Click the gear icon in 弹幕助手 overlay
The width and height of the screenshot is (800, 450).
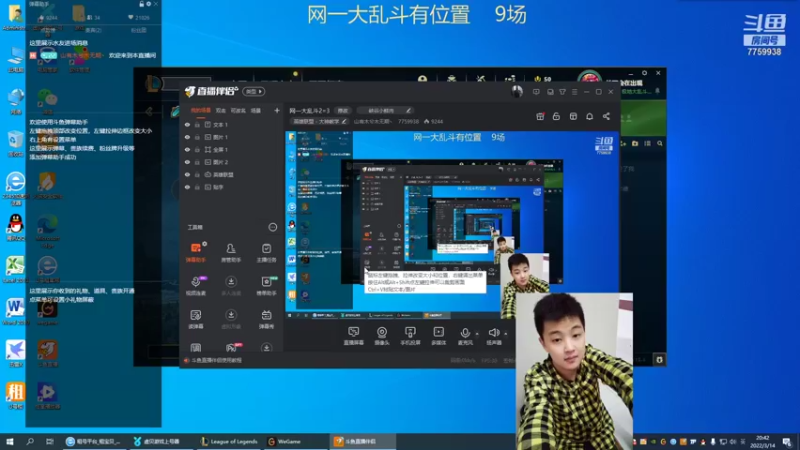148,4
